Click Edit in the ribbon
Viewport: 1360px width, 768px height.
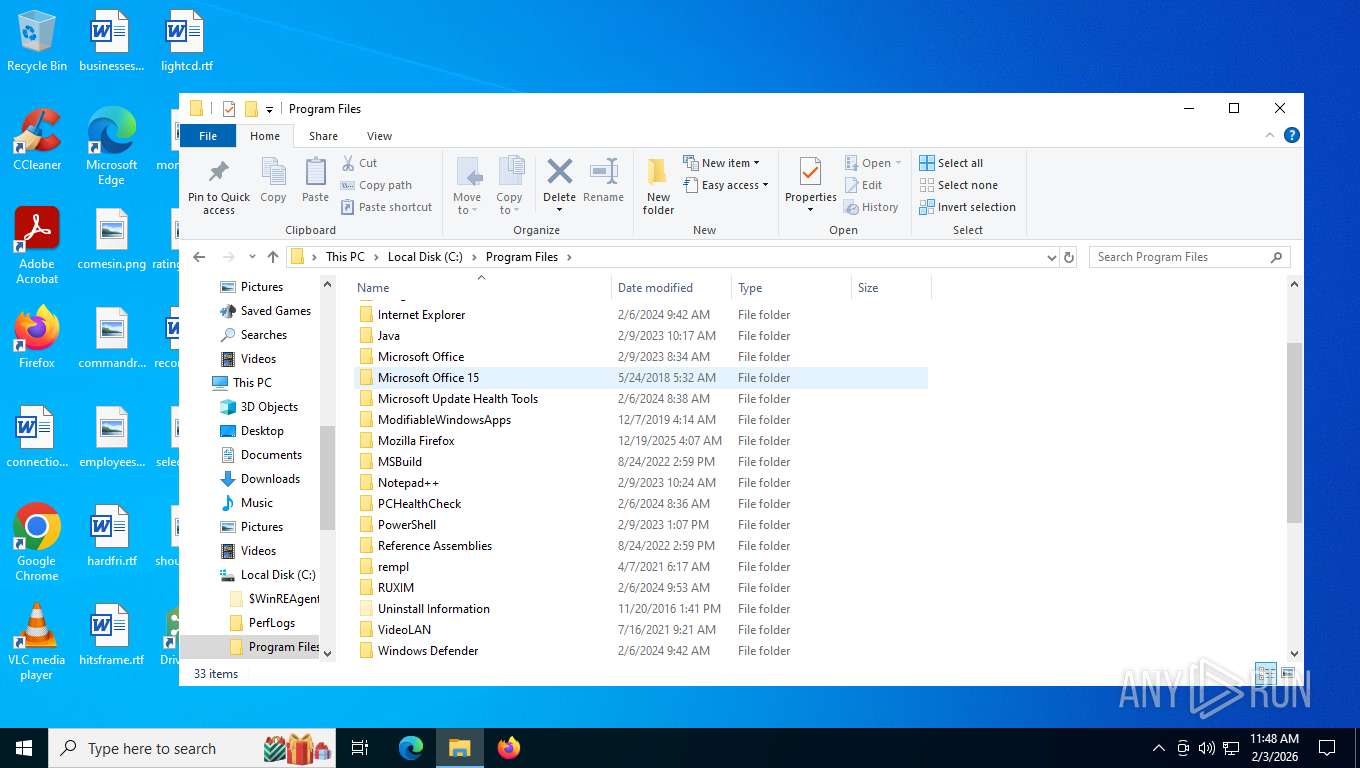(863, 185)
